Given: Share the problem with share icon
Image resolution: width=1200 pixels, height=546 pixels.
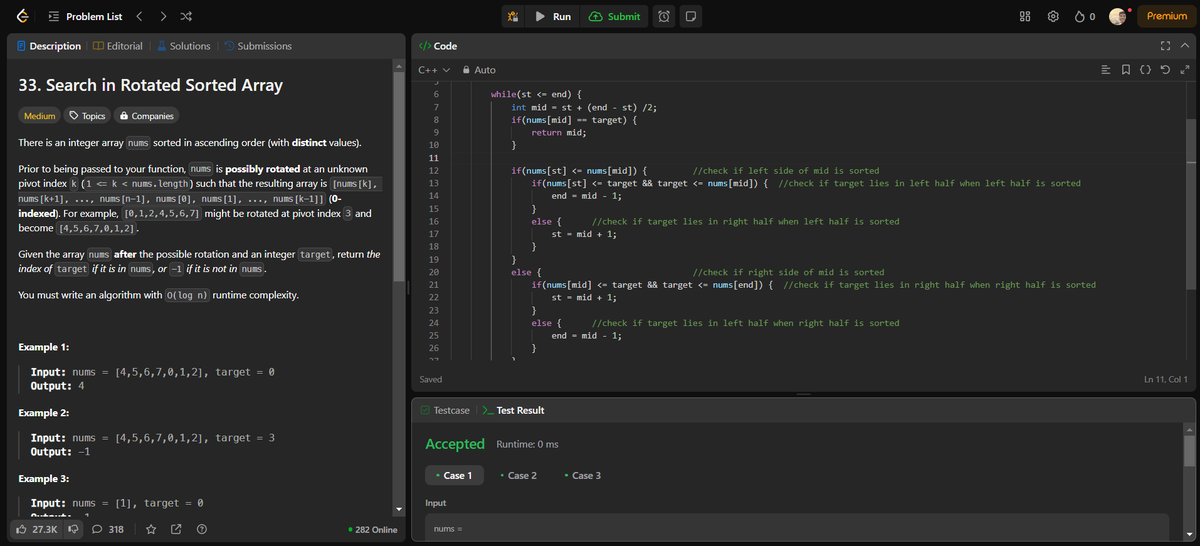Looking at the screenshot, I should pyautogui.click(x=177, y=528).
